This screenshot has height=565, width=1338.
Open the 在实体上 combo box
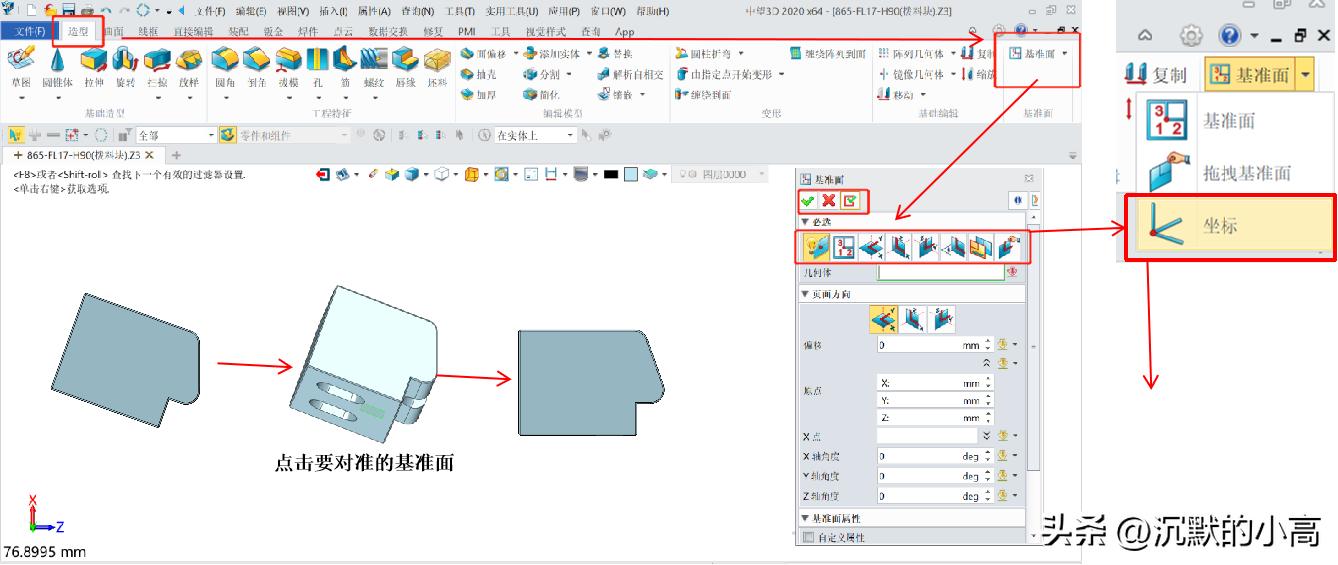[x=535, y=135]
